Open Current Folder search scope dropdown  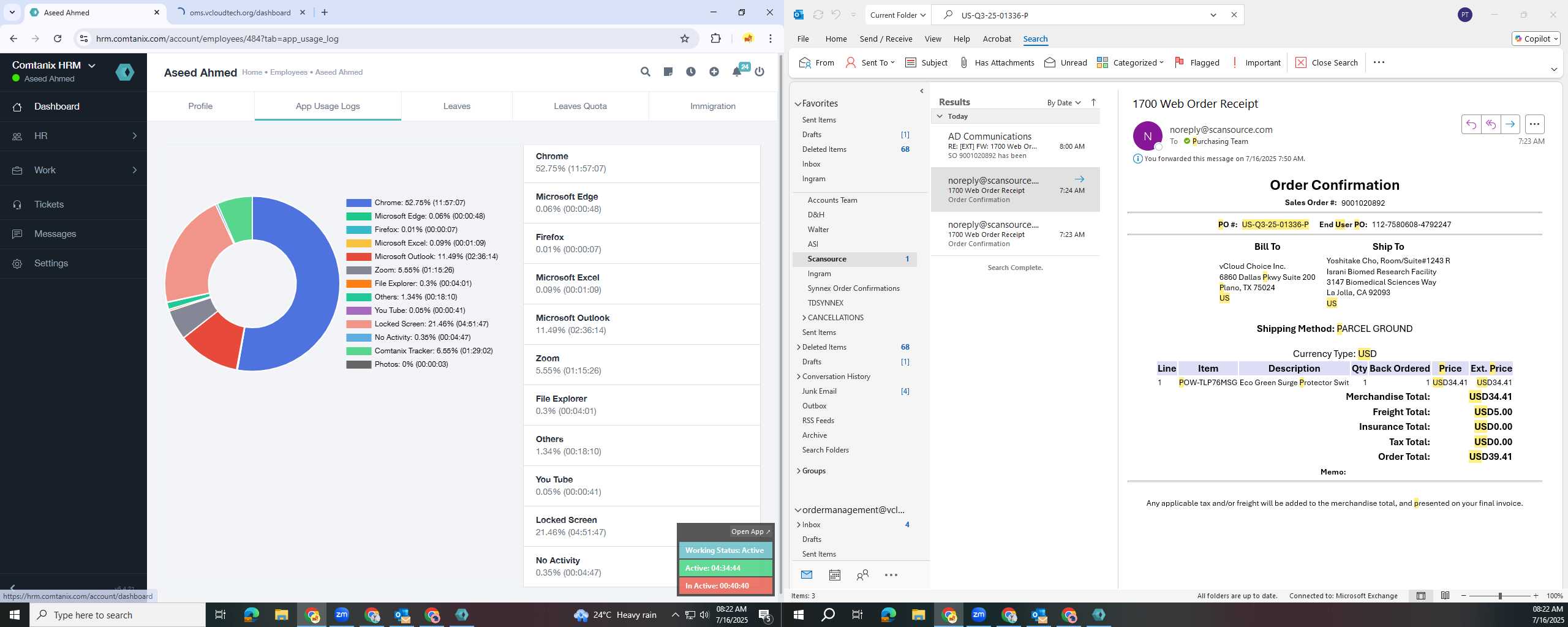pyautogui.click(x=898, y=15)
